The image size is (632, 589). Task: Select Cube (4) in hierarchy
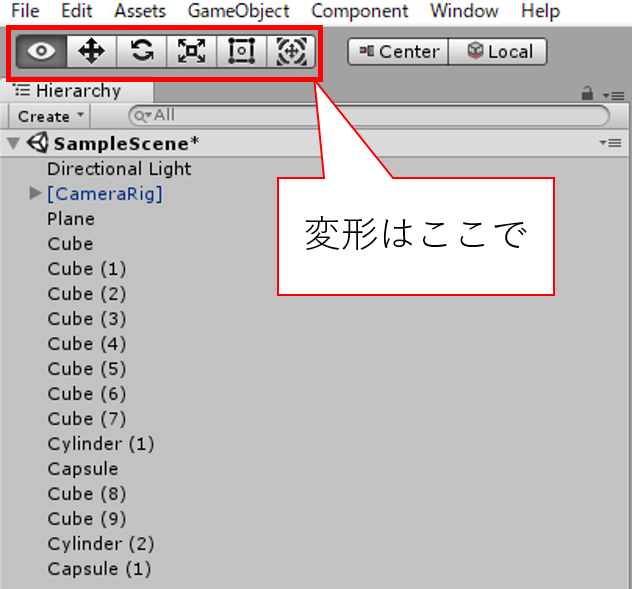(87, 344)
